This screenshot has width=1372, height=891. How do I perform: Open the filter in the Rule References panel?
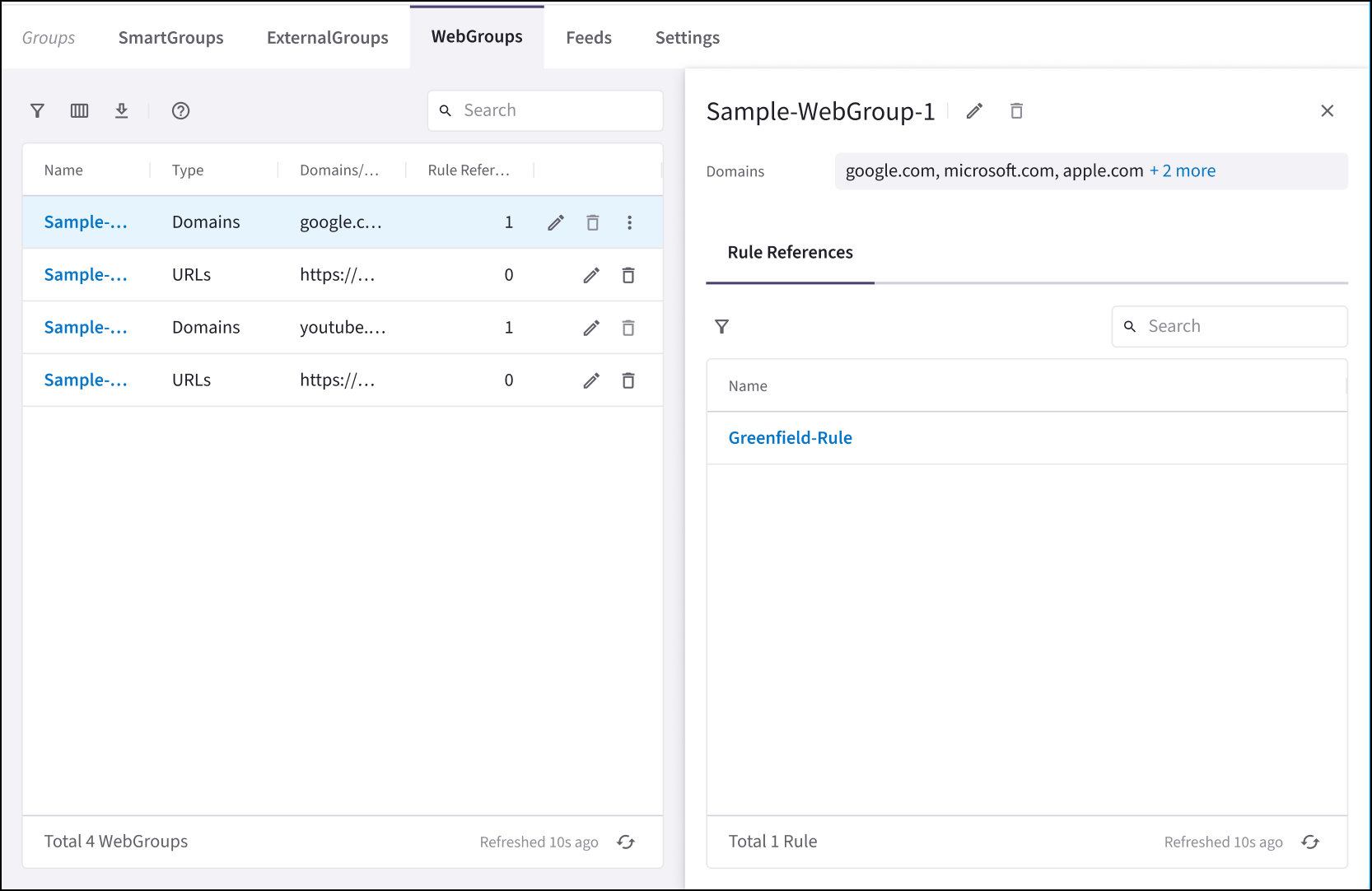click(722, 326)
